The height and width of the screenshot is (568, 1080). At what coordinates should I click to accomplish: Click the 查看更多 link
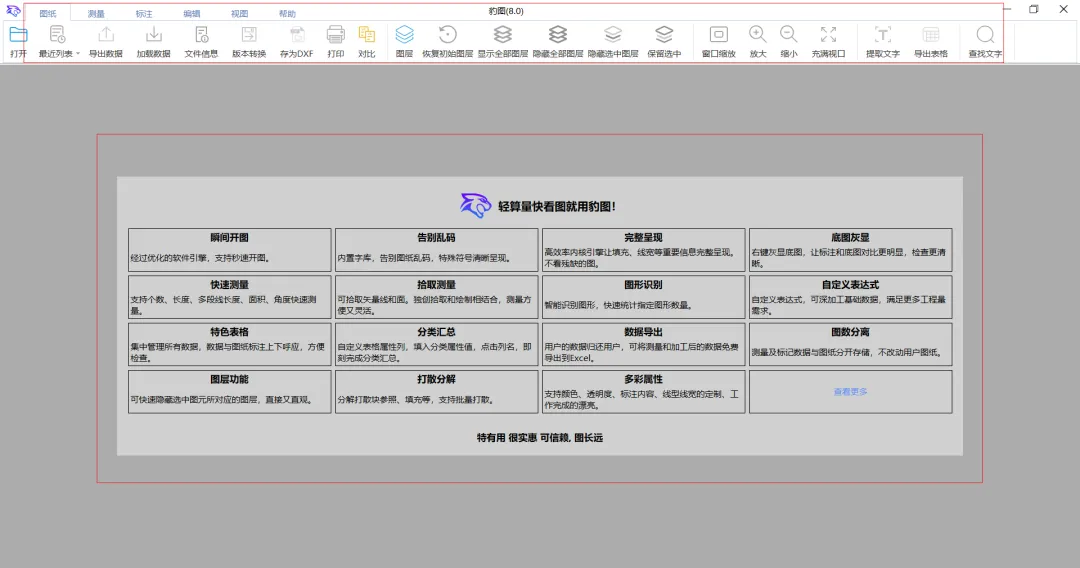[x=851, y=392]
